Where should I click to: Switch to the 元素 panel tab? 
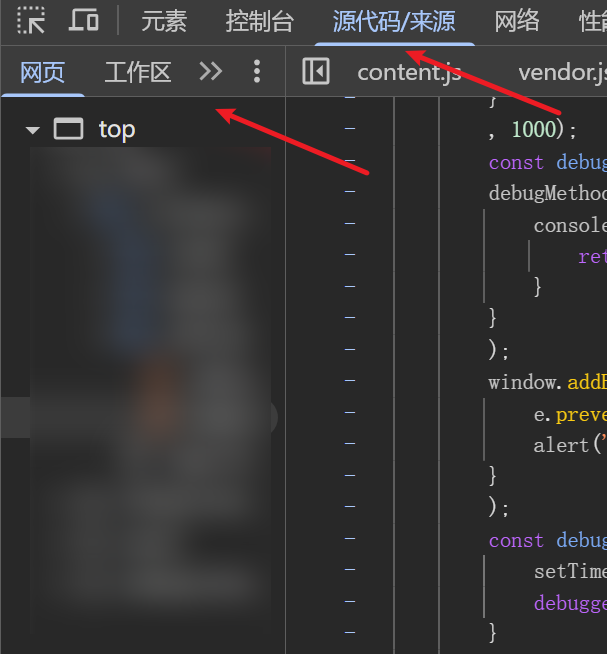point(164,20)
